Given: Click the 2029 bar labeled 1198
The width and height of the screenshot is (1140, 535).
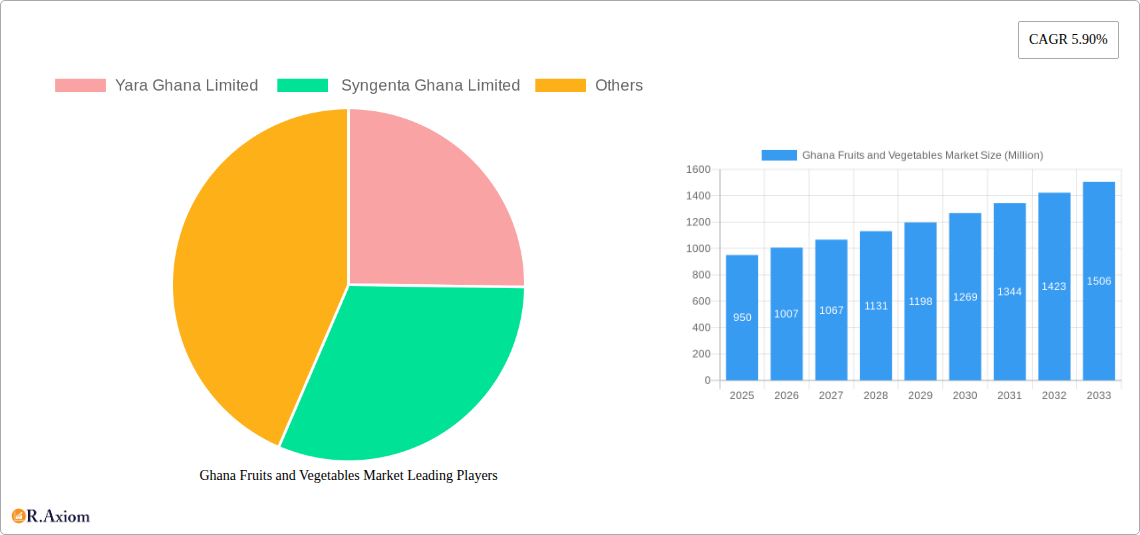Looking at the screenshot, I should [920, 302].
